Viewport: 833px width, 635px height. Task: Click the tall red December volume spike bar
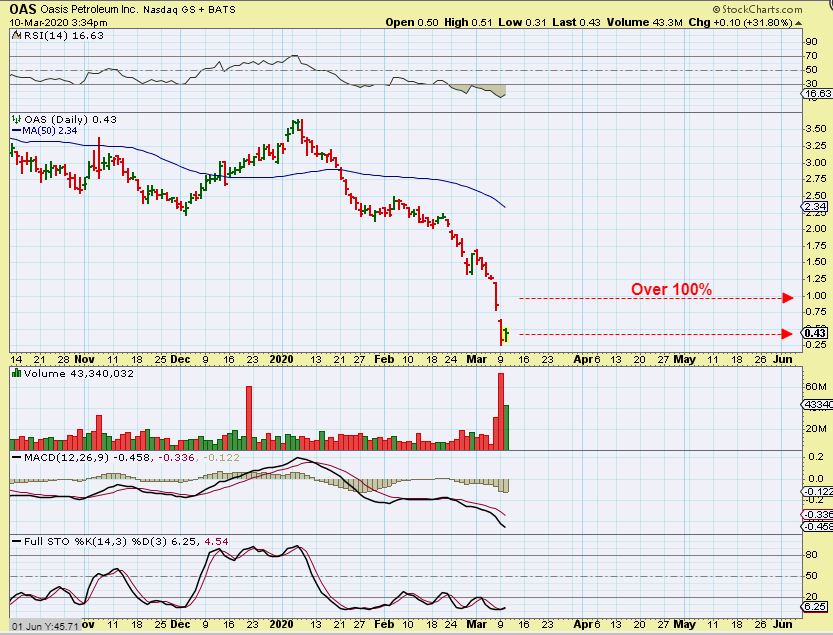[x=249, y=418]
